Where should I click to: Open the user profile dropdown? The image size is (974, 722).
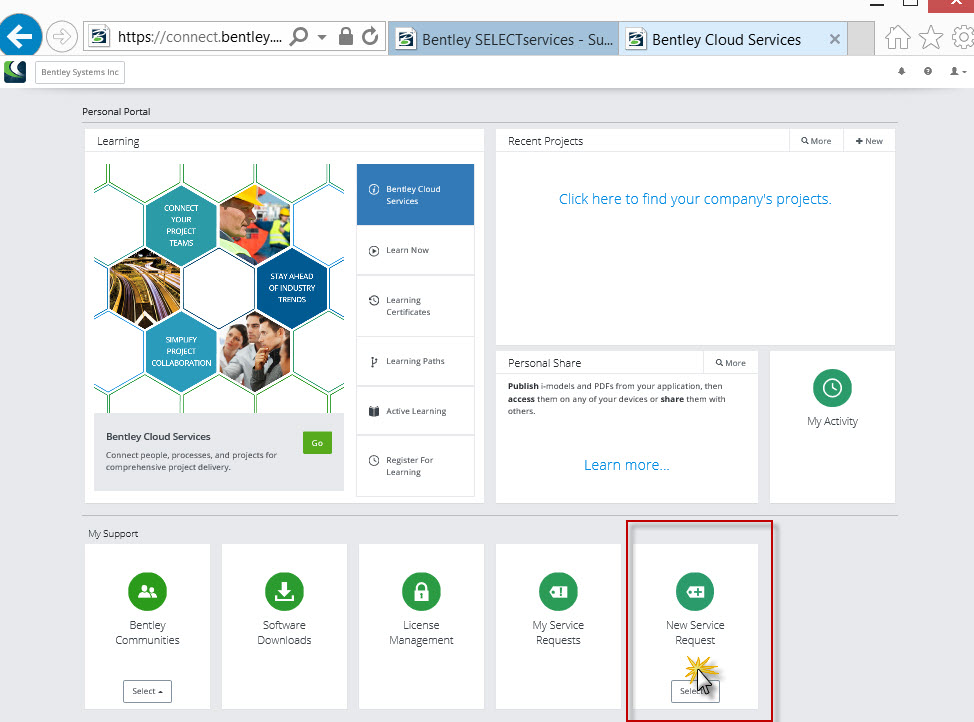[957, 72]
